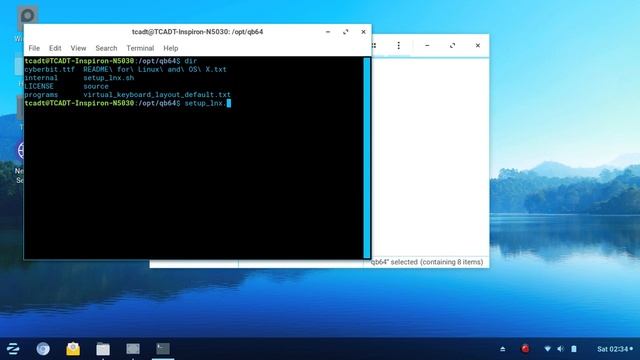Minimize the file manager window
The width and height of the screenshot is (640, 360).
(x=427, y=46)
